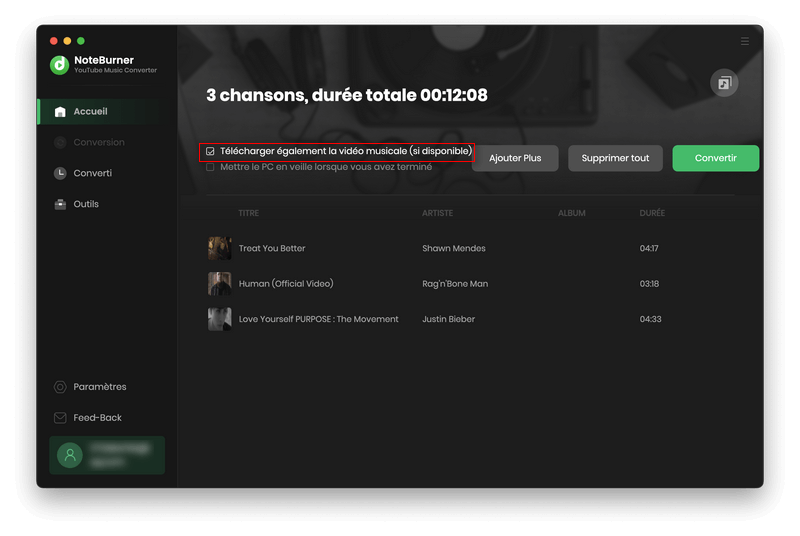Uncheck Télécharger également la vidéo musicale

(210, 151)
